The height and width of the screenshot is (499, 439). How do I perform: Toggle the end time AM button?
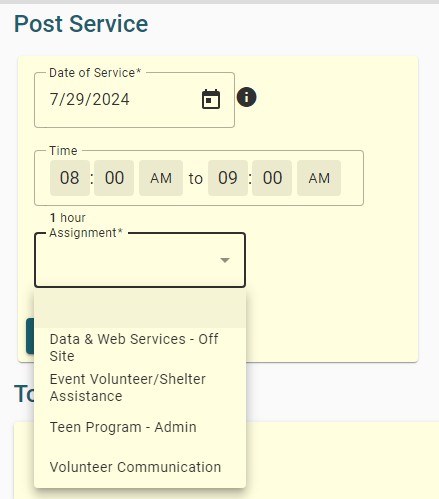319,178
